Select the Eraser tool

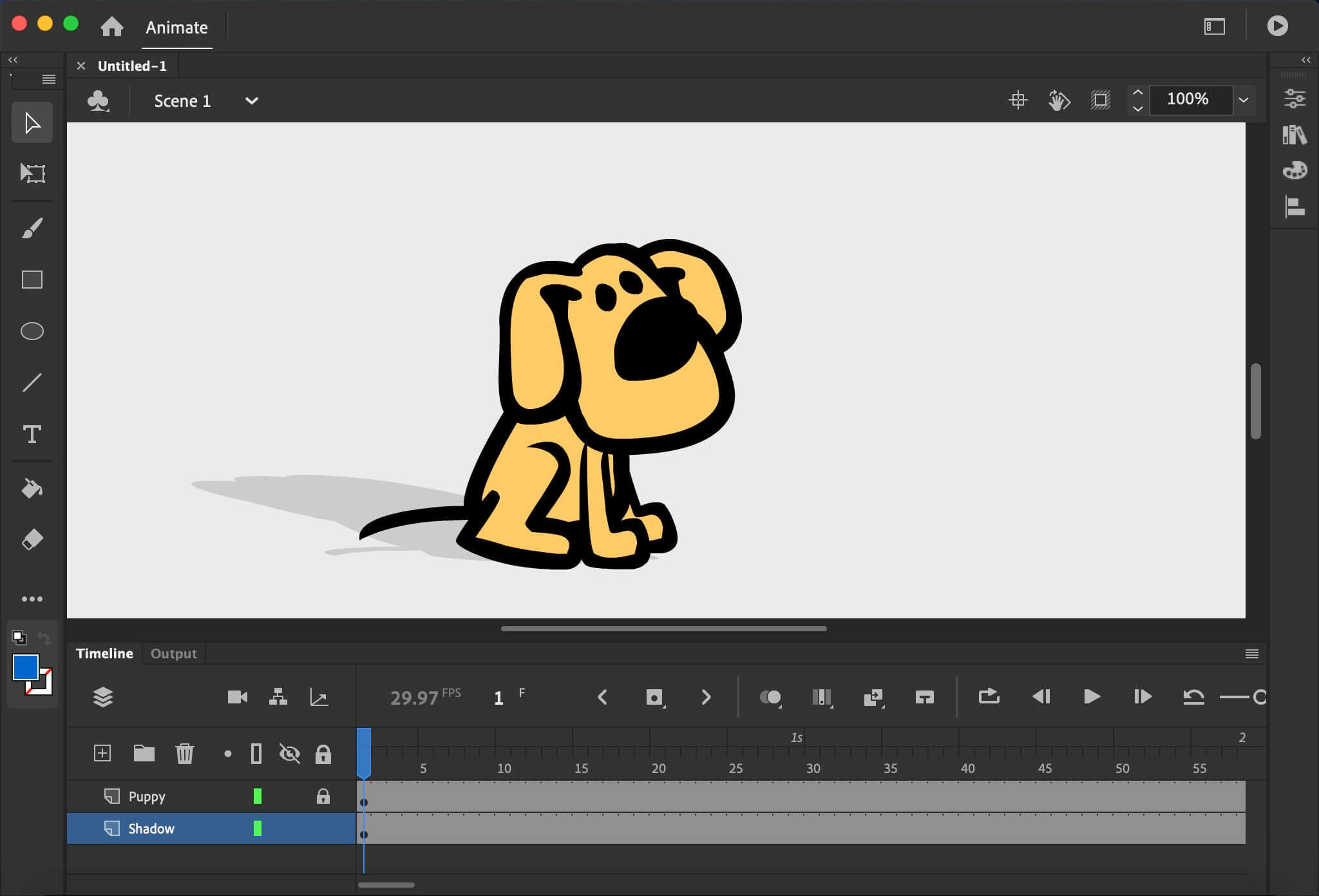click(x=32, y=539)
